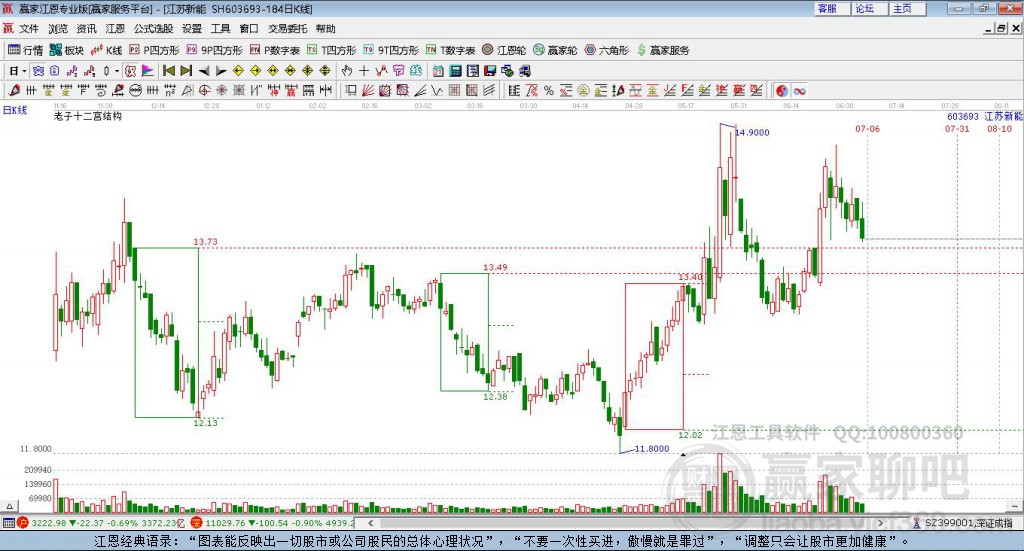Select the red crosshair circle tool
The height and width of the screenshot is (551, 1024).
(204, 90)
